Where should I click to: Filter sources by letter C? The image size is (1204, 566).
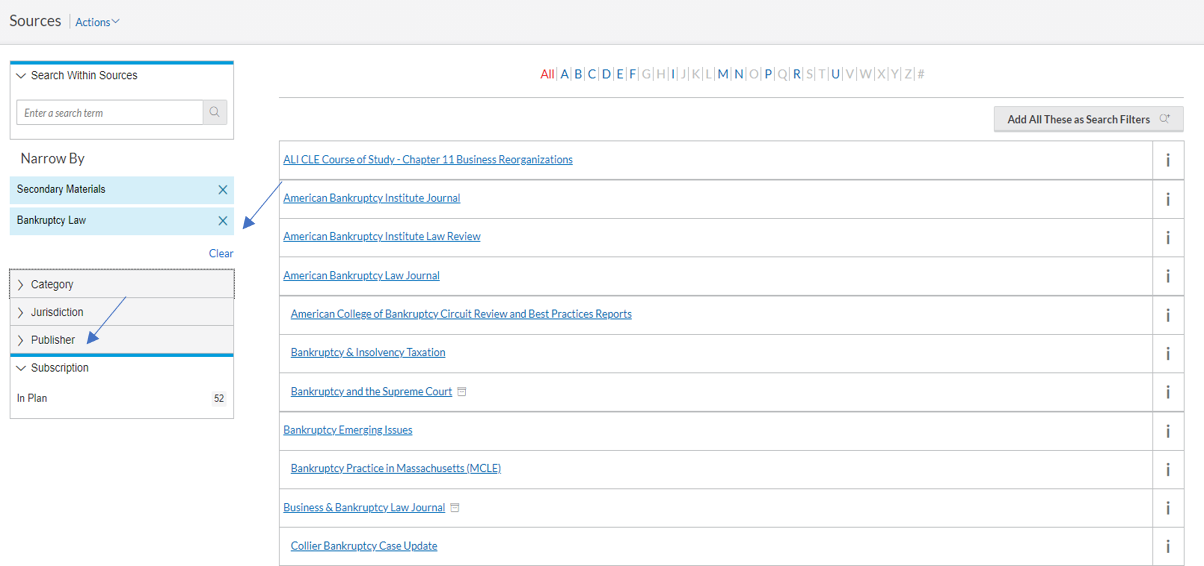[592, 74]
